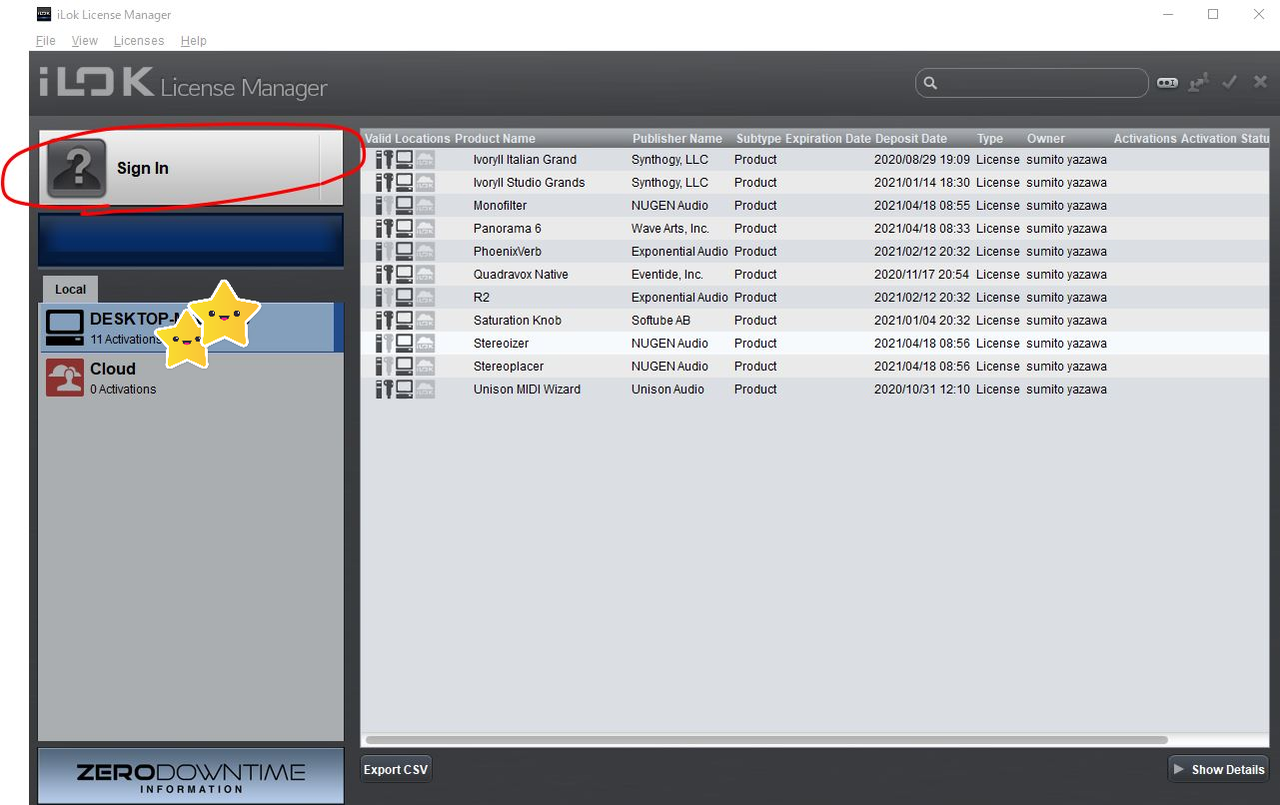Click the computer location icon for Panorama 6
Screen dimensions: 1280x805
(x=405, y=228)
